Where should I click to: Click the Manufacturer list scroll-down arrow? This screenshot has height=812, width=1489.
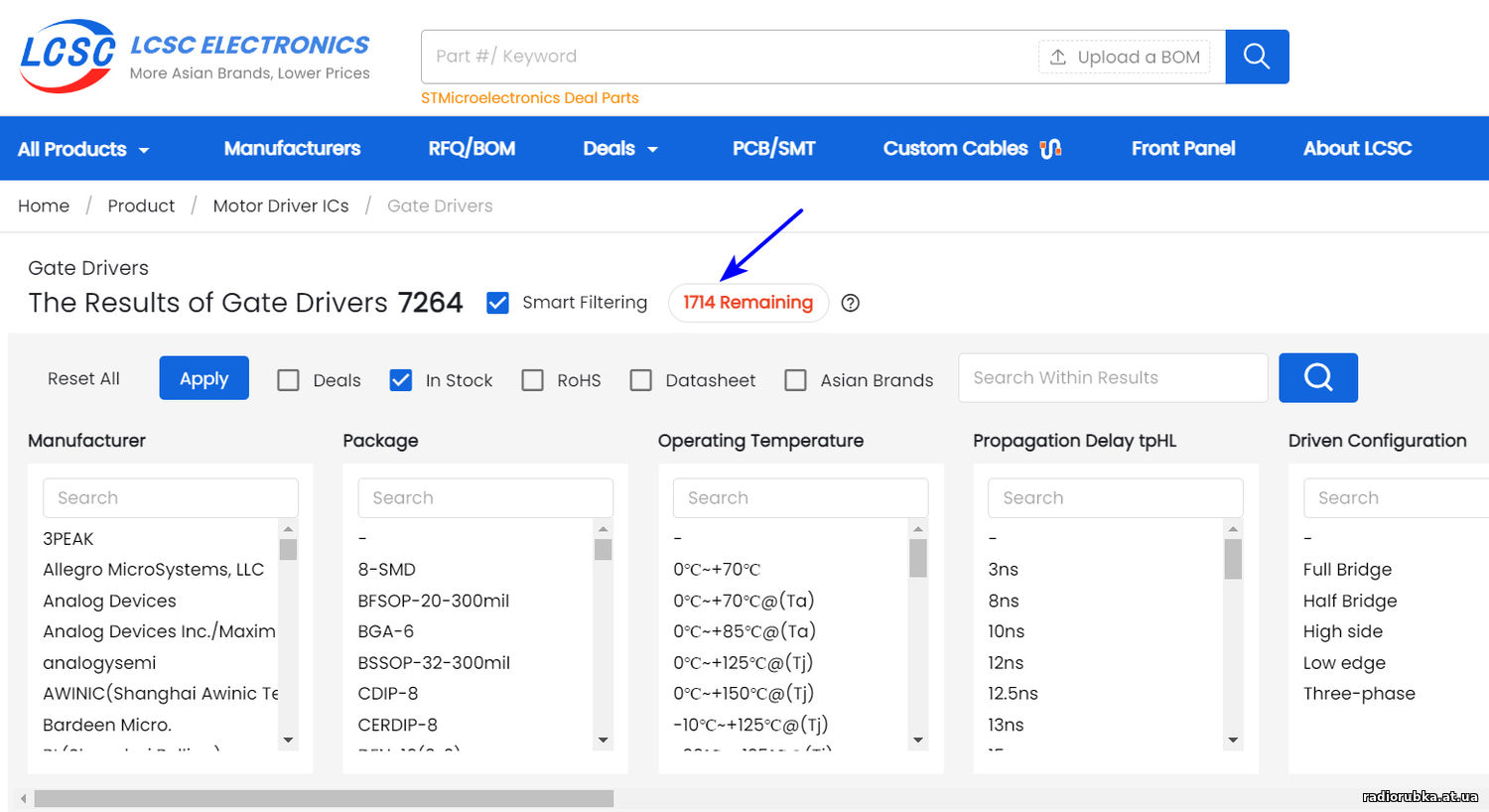pyautogui.click(x=288, y=740)
